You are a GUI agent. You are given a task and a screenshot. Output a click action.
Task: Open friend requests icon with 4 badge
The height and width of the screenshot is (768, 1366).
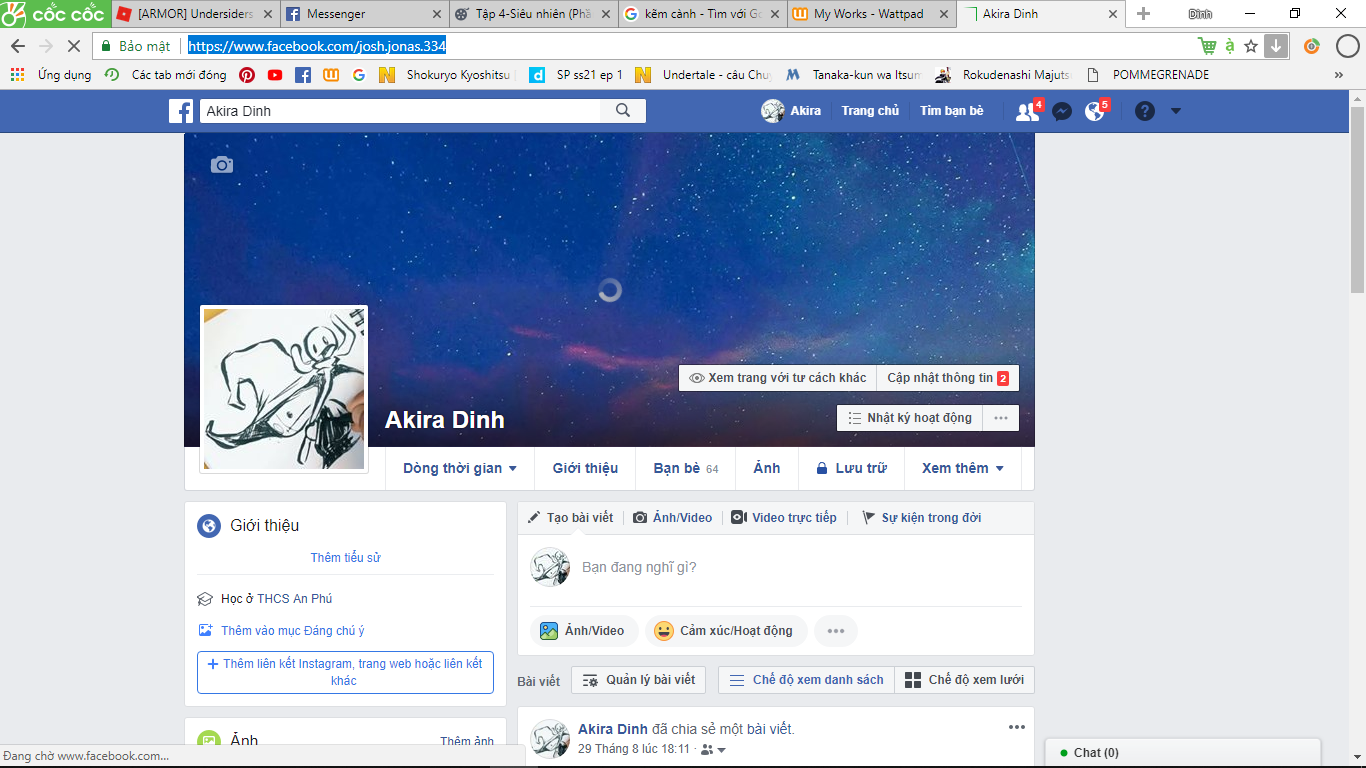point(1028,111)
